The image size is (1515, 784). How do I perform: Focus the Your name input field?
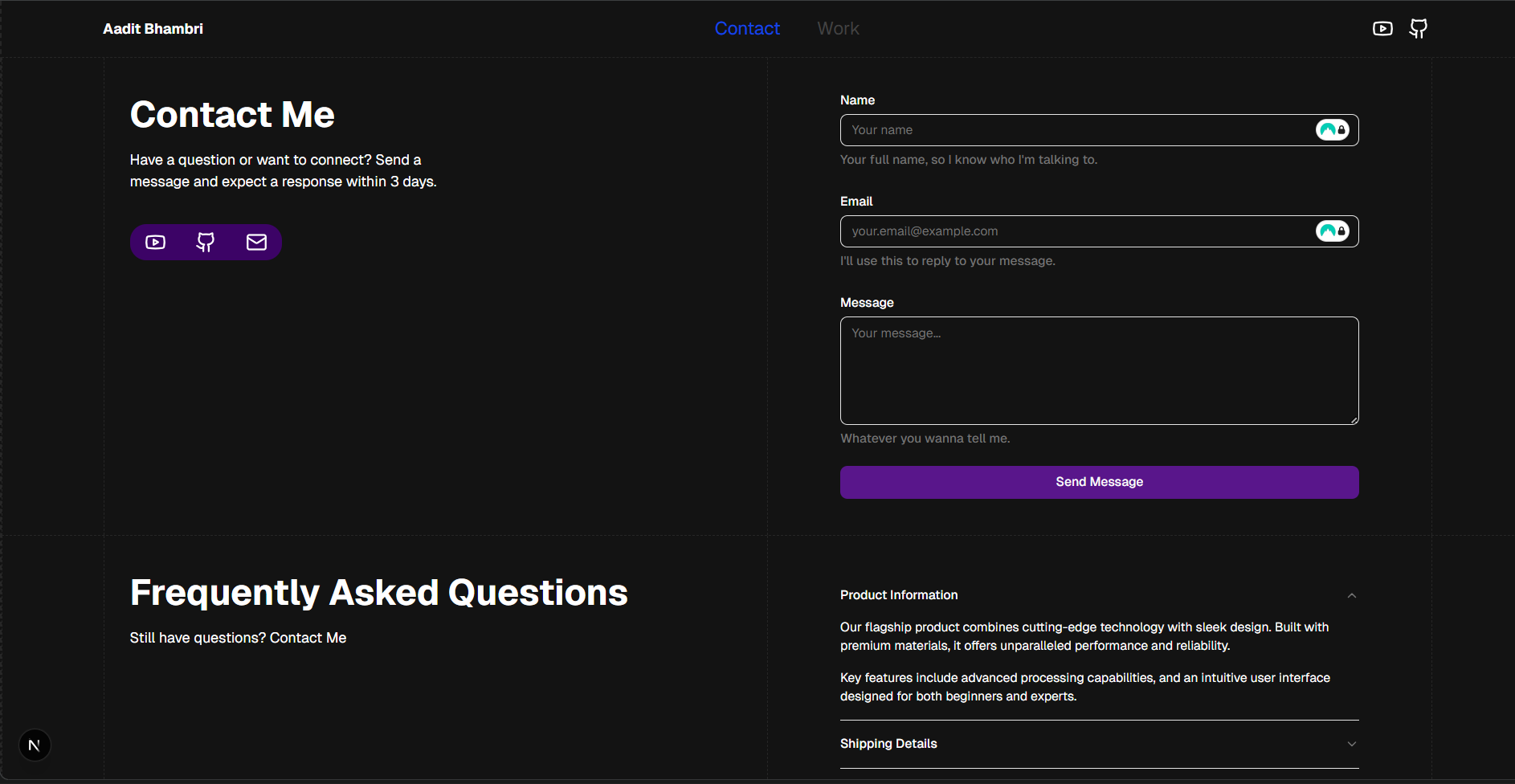coord(1076,130)
